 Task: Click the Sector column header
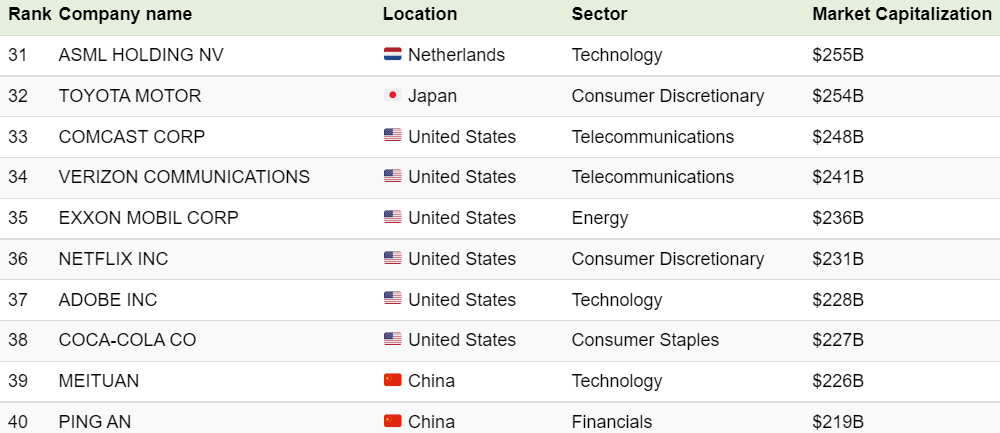coord(599,14)
